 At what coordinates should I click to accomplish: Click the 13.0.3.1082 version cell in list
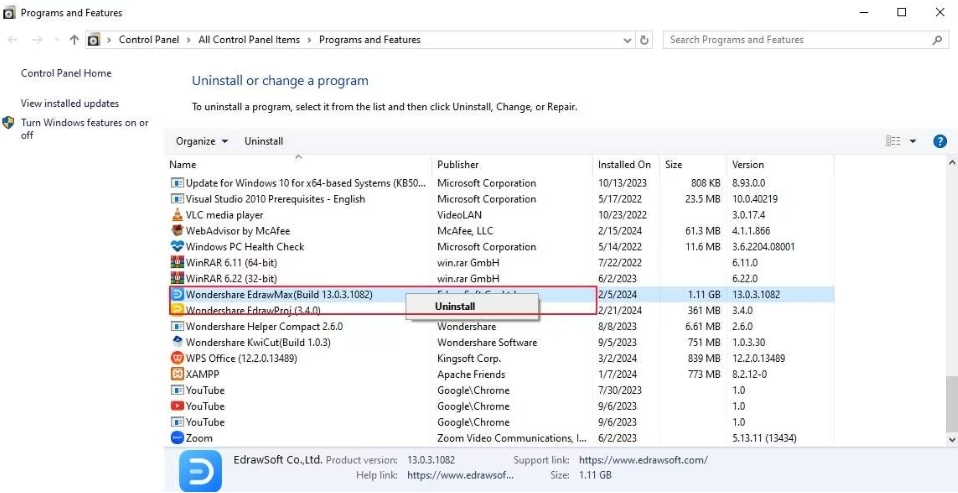pos(756,294)
